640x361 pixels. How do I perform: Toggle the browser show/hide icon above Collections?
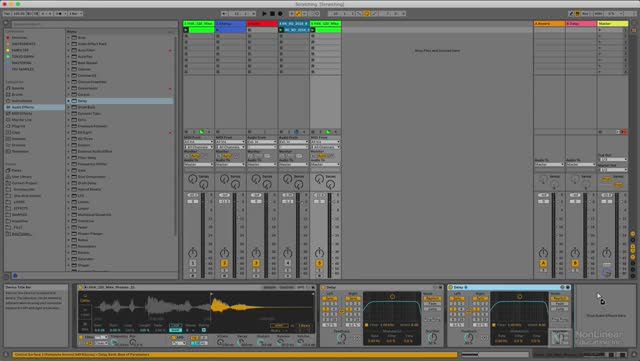(x=6, y=24)
